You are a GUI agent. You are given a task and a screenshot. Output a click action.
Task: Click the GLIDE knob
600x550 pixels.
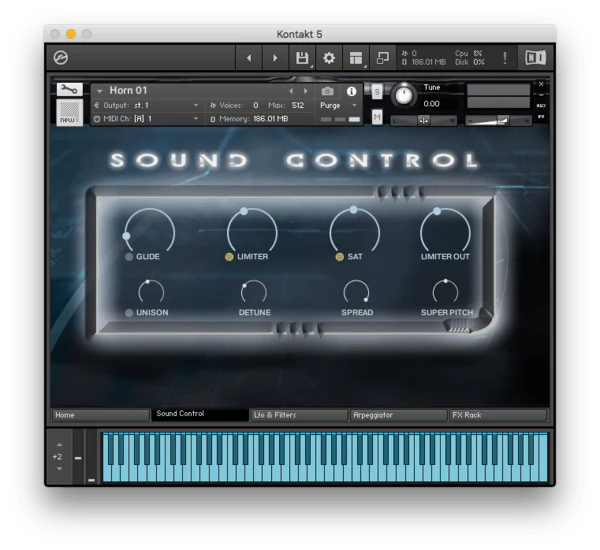point(150,232)
